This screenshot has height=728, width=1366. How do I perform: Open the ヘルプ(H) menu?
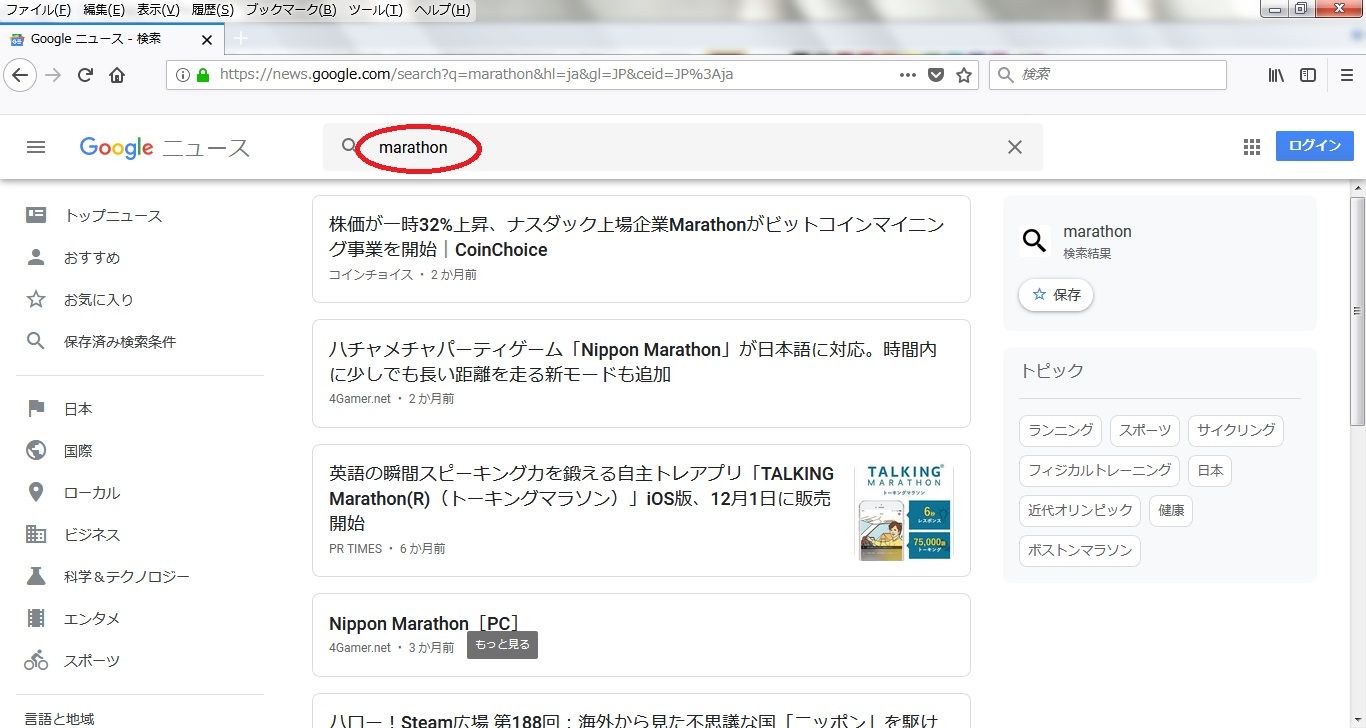pyautogui.click(x=442, y=10)
